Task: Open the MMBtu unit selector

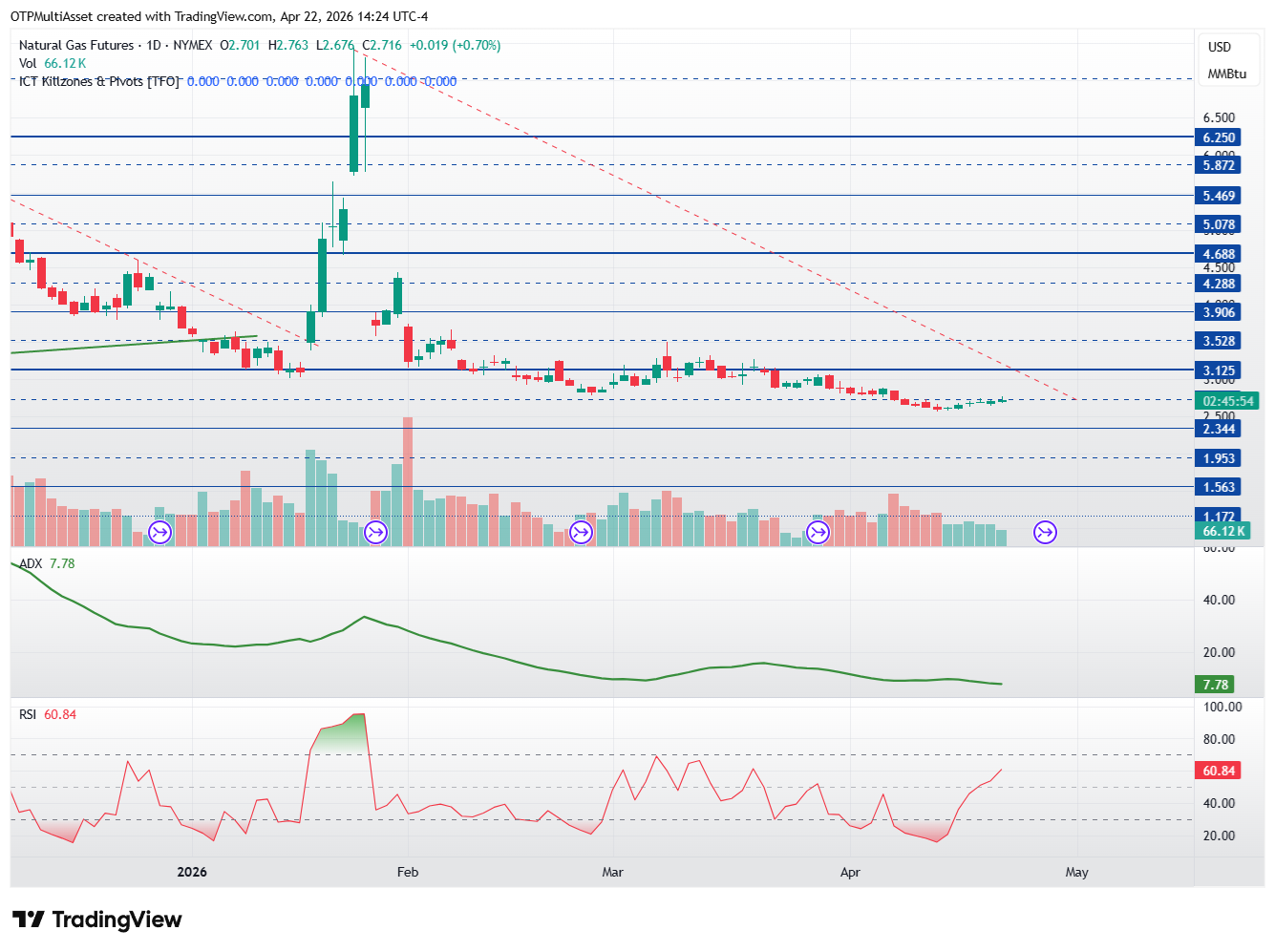Action: tap(1226, 74)
